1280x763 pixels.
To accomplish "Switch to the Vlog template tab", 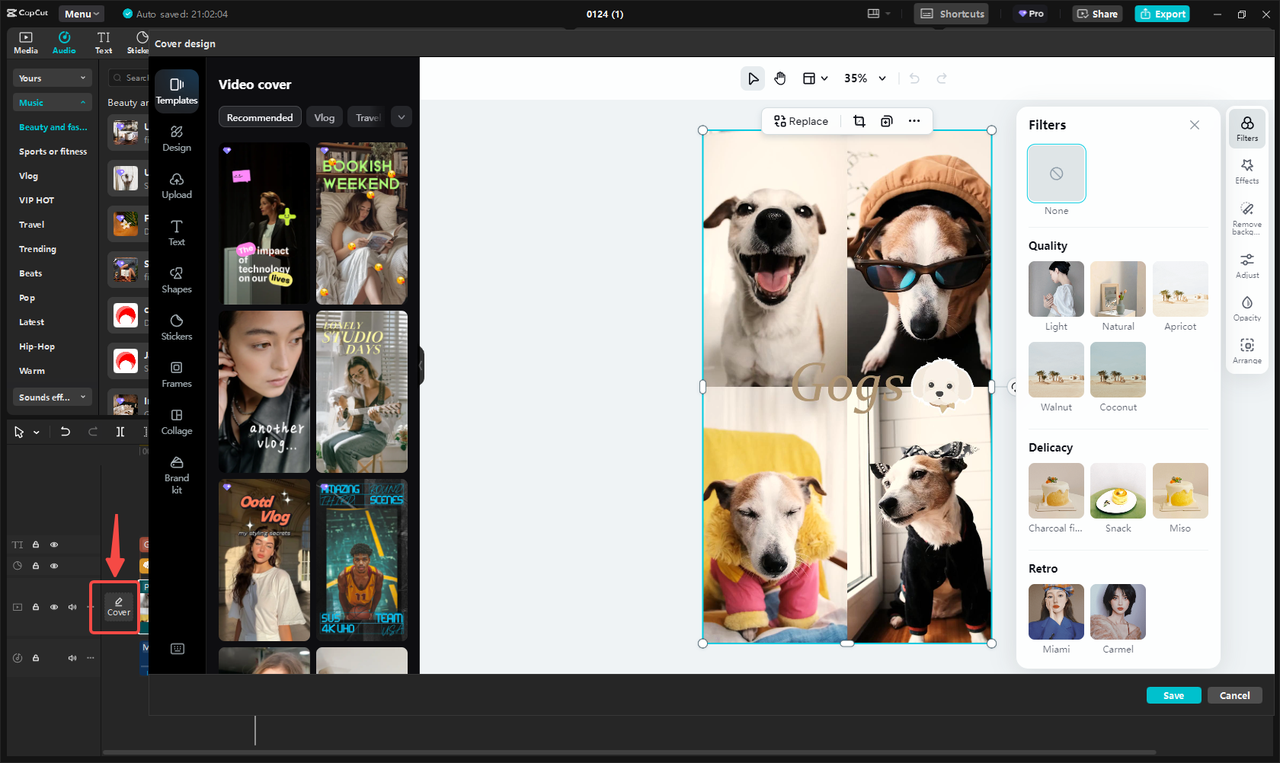I will [324, 117].
